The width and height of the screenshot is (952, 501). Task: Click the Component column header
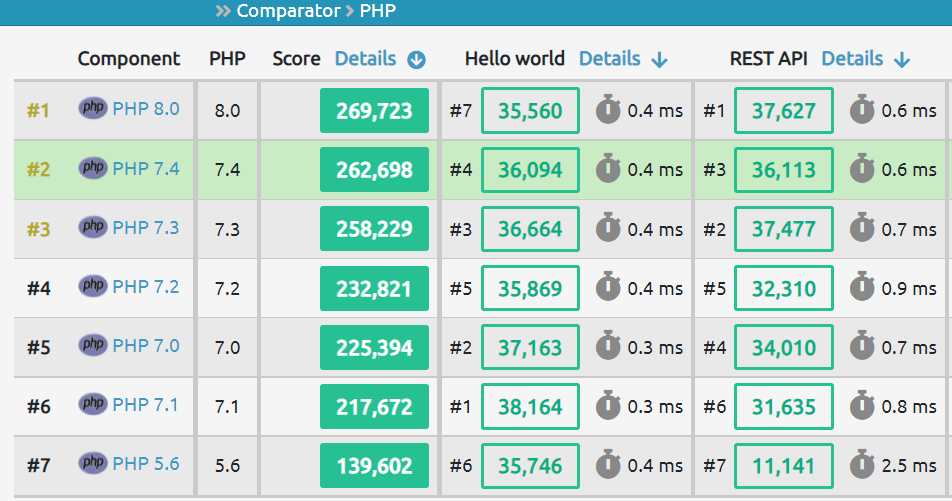[129, 59]
